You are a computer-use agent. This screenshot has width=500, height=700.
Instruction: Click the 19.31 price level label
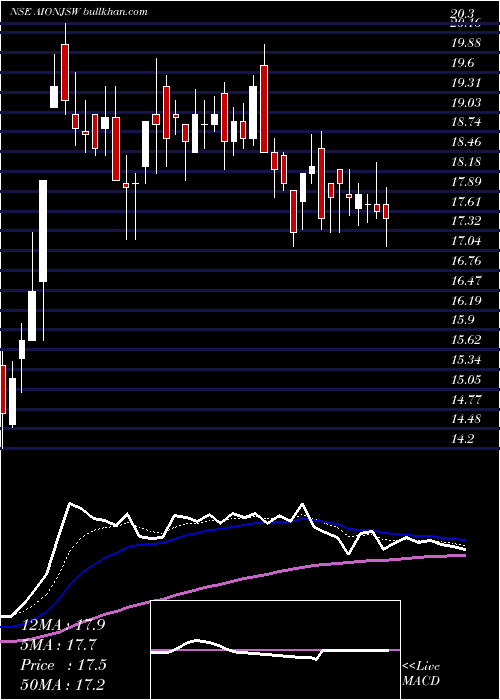tap(466, 83)
